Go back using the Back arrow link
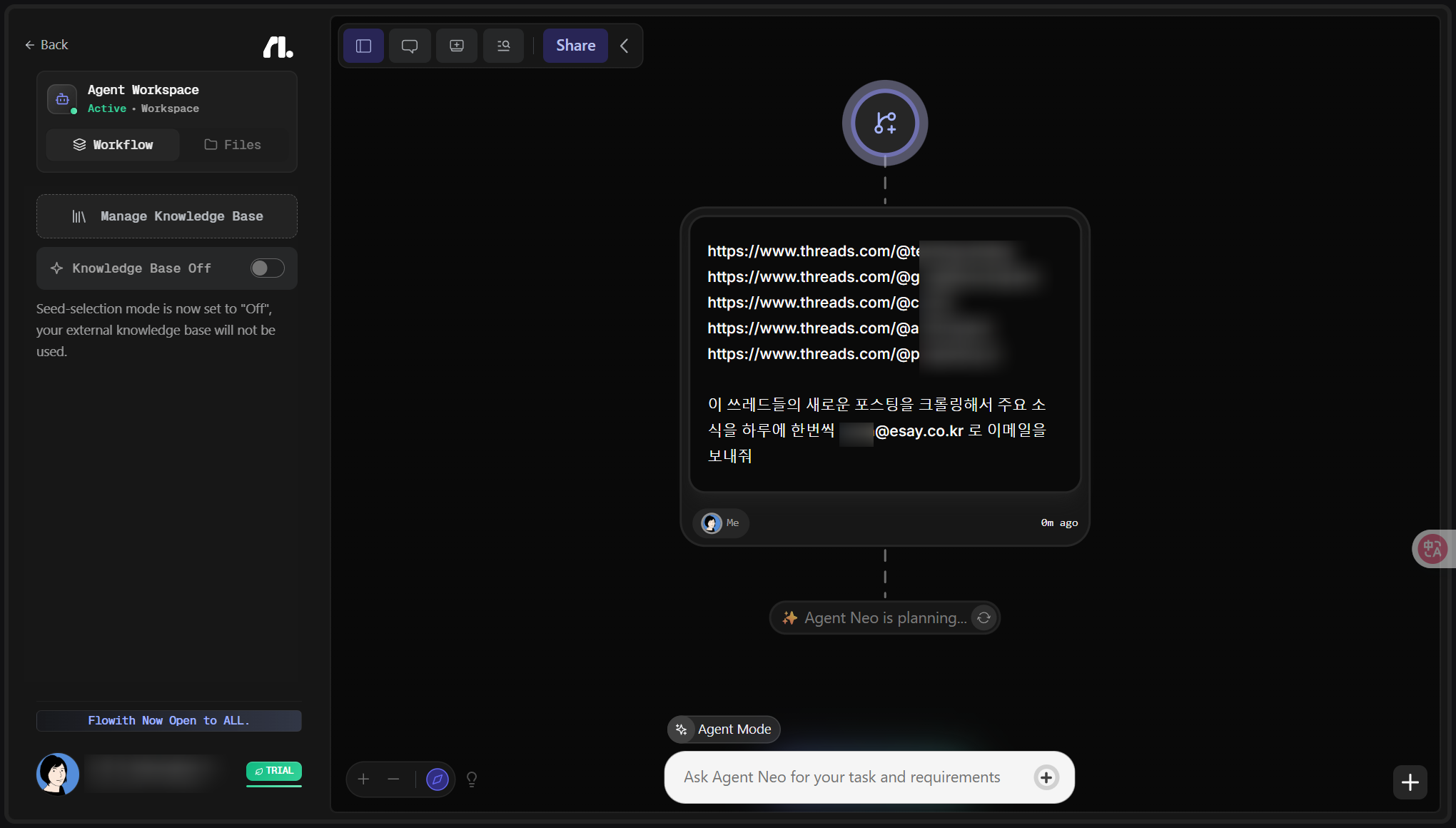Viewport: 1456px width, 828px height. 46,45
